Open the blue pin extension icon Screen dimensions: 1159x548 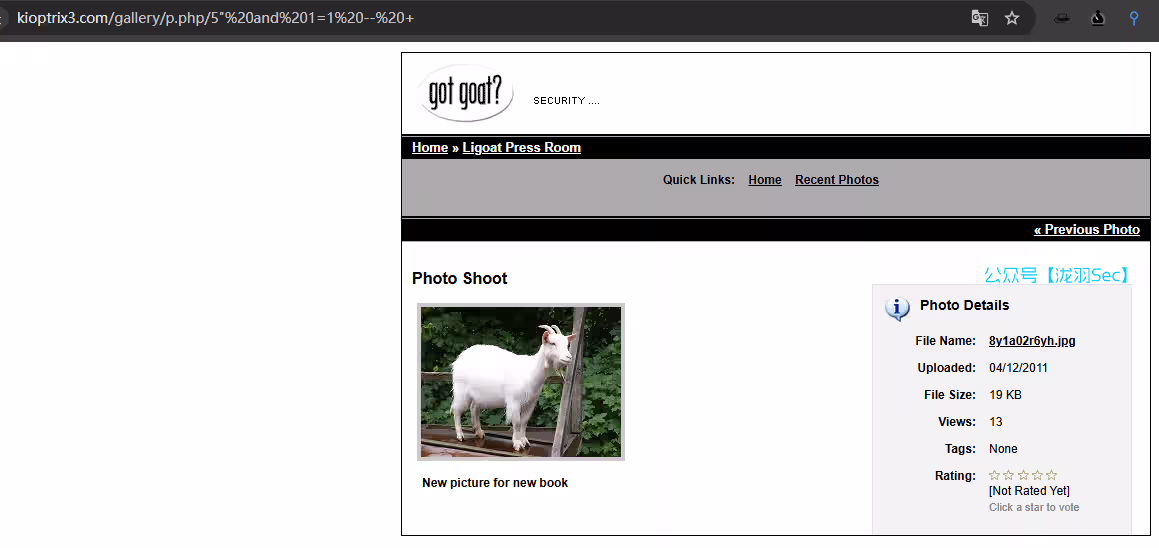click(x=1134, y=18)
